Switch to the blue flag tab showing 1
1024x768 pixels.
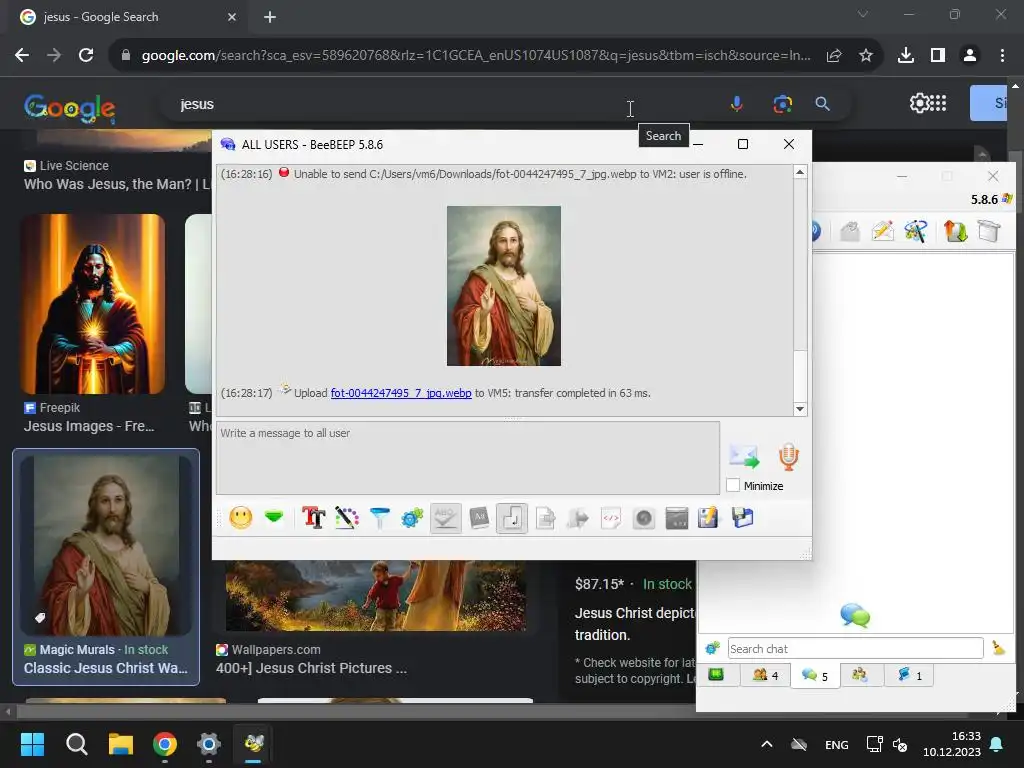pyautogui.click(x=909, y=675)
